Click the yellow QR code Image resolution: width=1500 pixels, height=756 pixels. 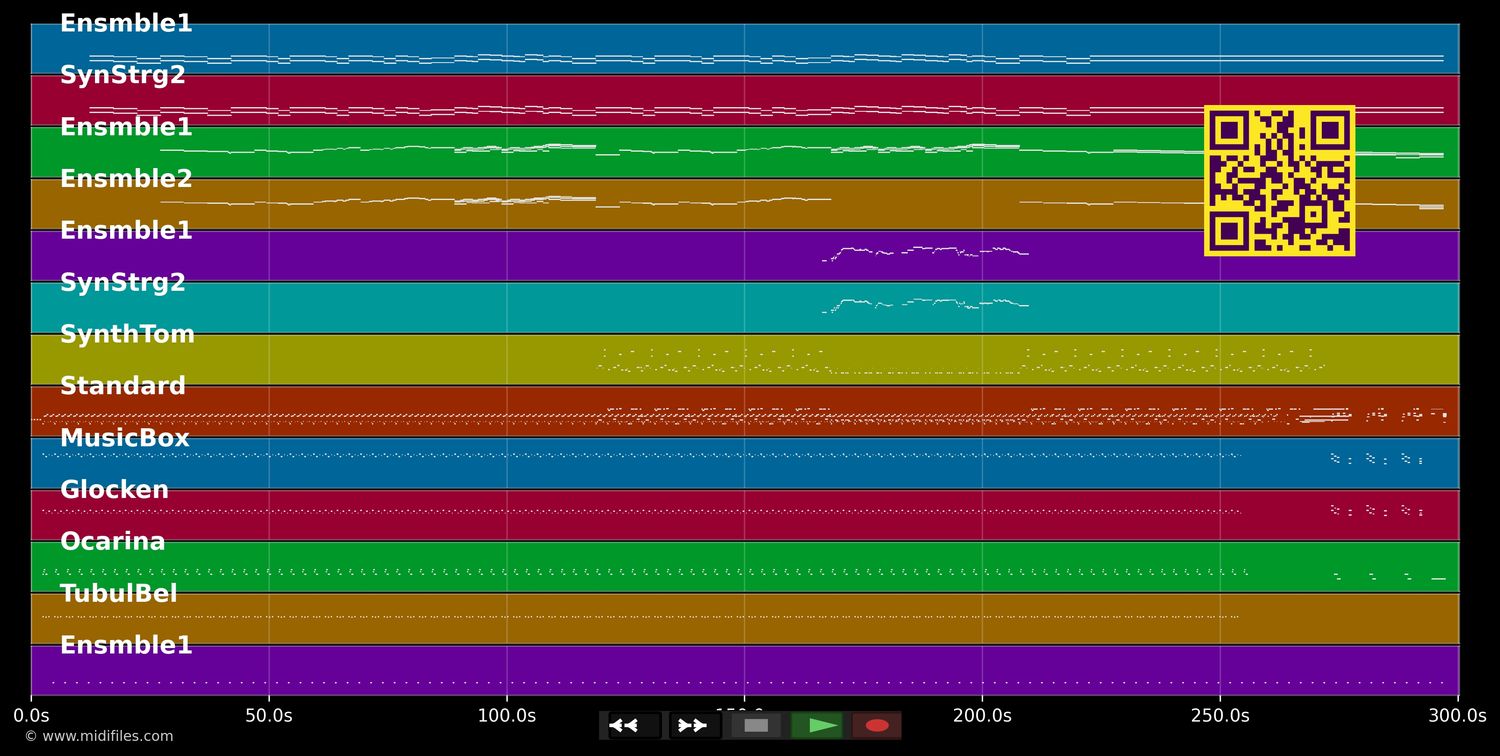coord(1279,181)
